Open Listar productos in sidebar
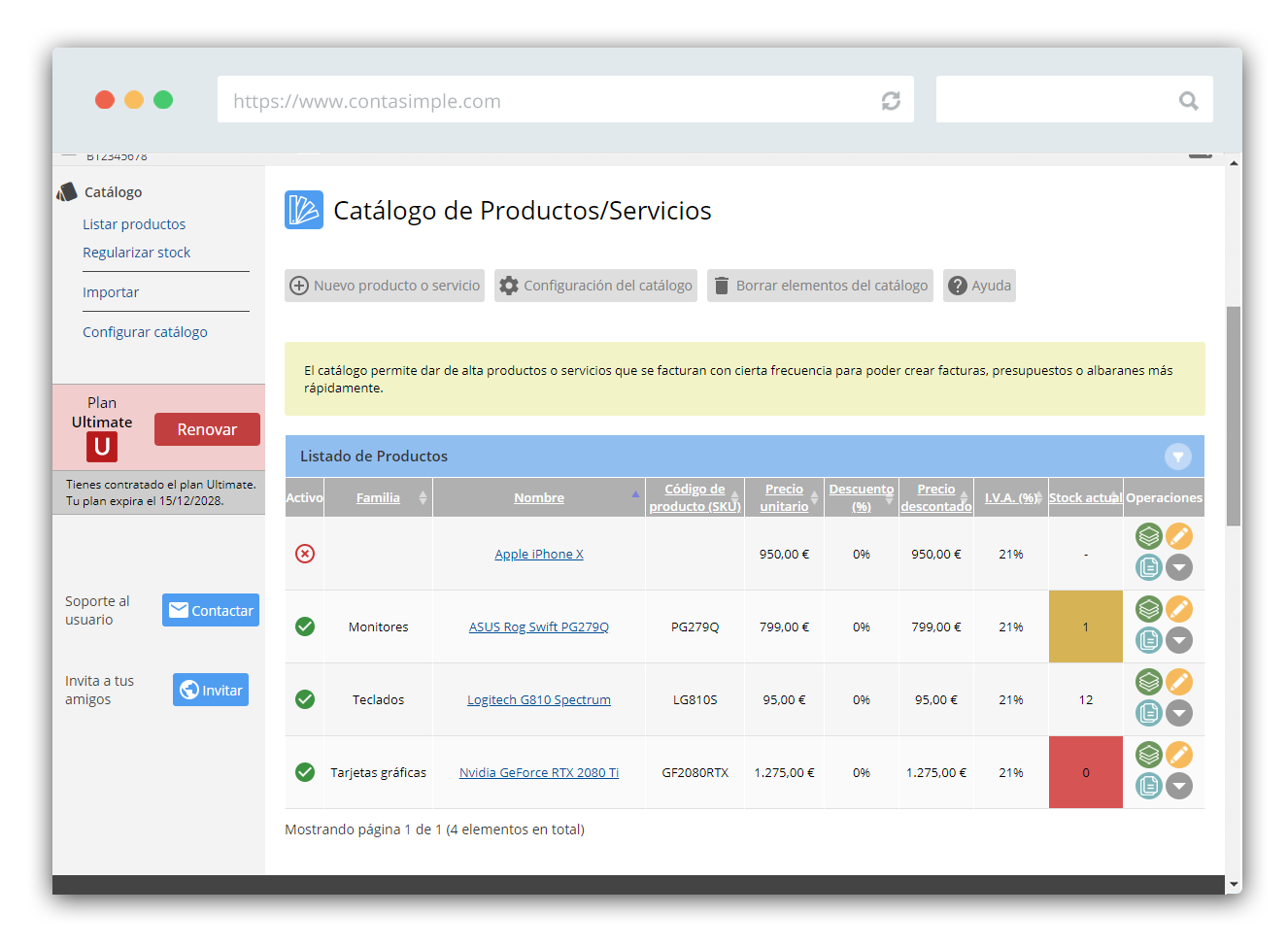The width and height of the screenshot is (1288, 948). pyautogui.click(x=134, y=224)
